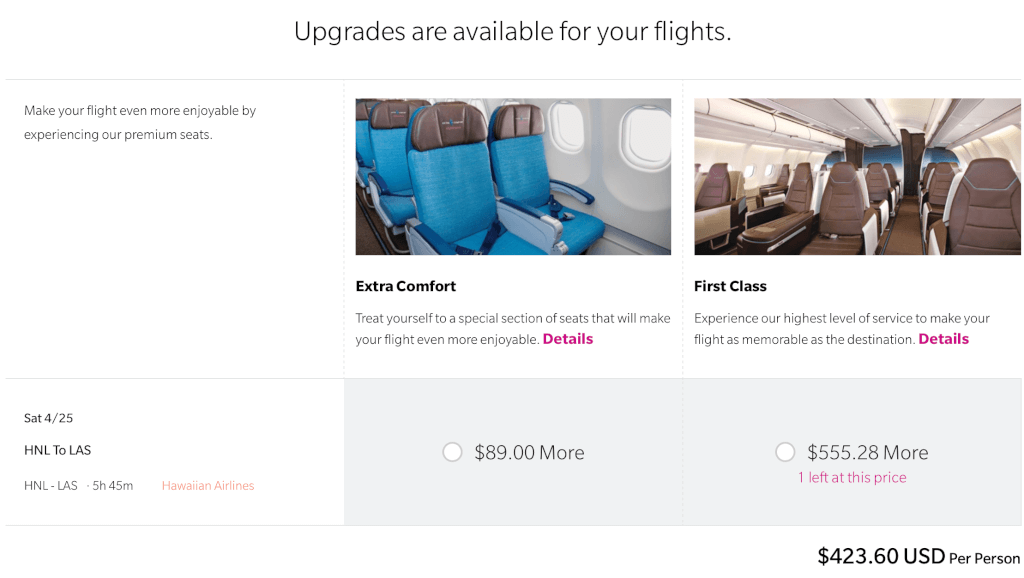Click the Extra Comfort description paragraph
Screen dimensions: 1024x578
(x=513, y=329)
